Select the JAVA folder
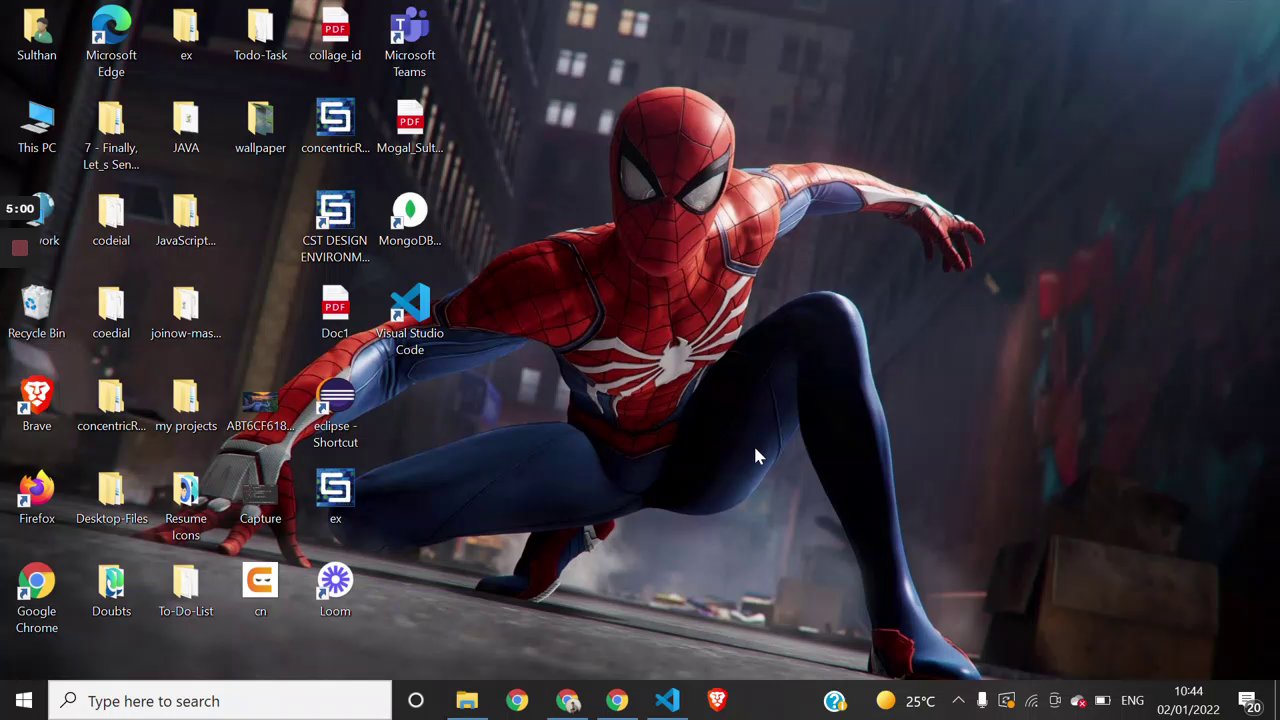Screen dimensions: 1280x720 click(x=186, y=128)
